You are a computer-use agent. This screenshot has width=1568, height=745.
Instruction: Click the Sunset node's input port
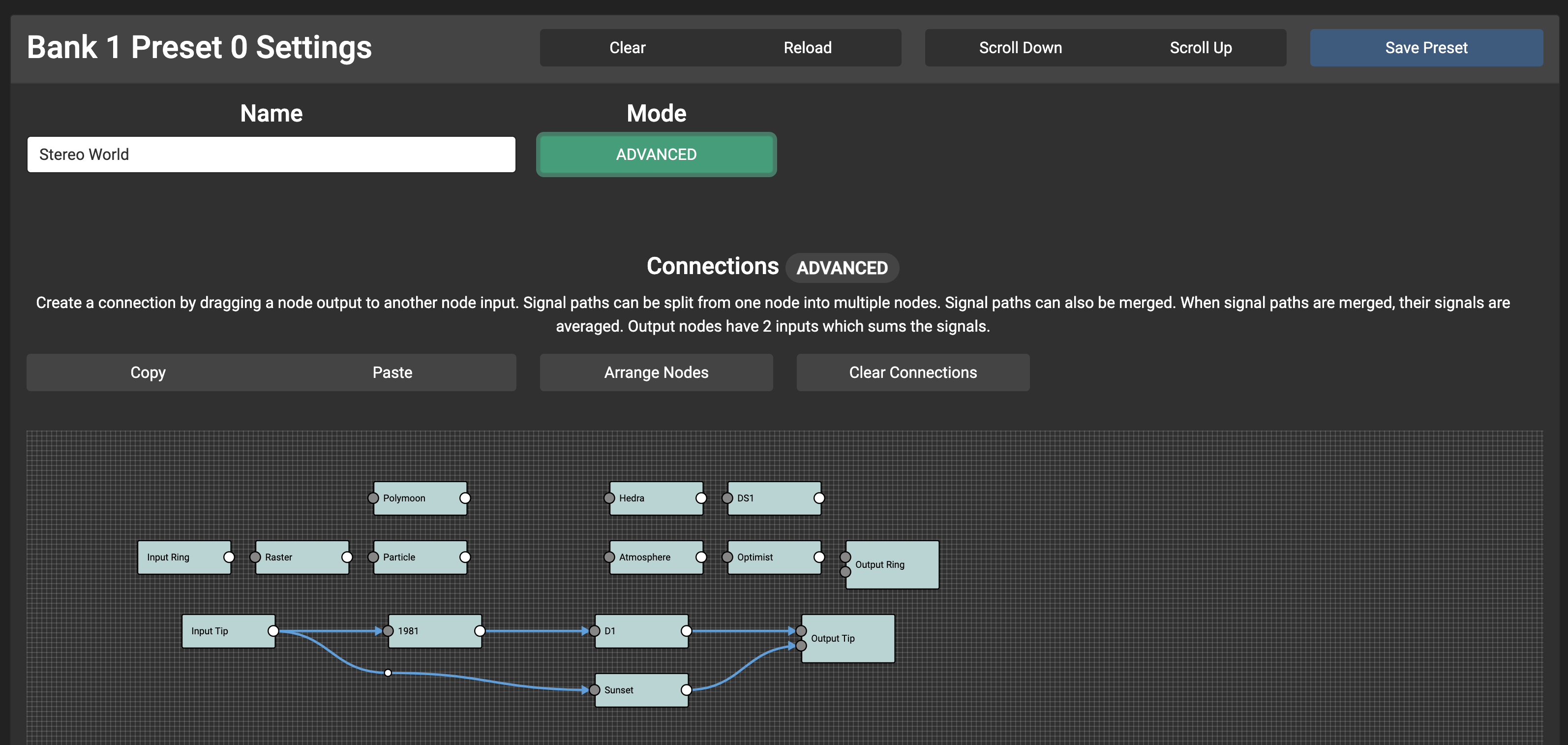pos(595,690)
